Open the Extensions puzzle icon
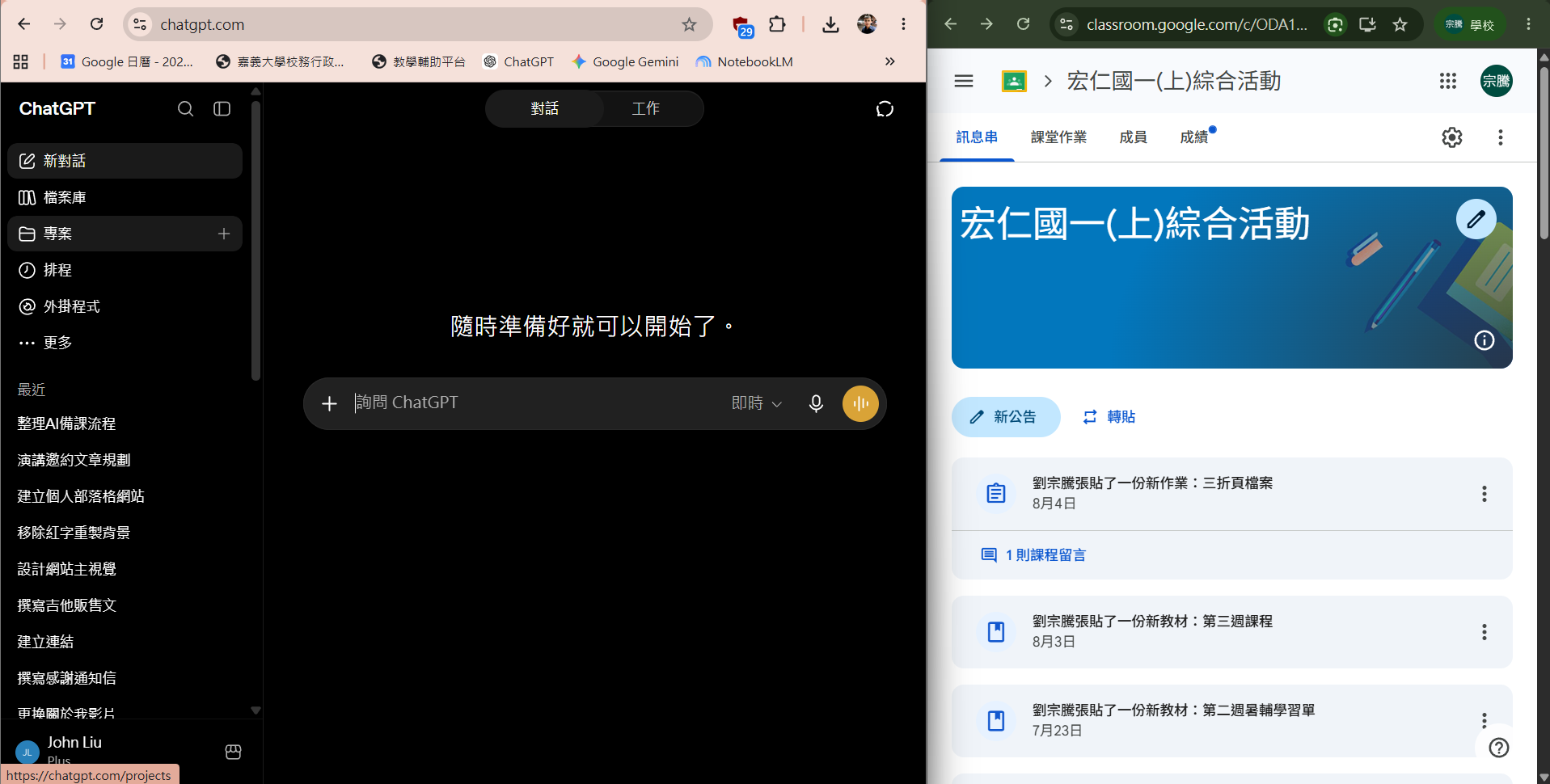Viewport: 1550px width, 784px height. (777, 24)
